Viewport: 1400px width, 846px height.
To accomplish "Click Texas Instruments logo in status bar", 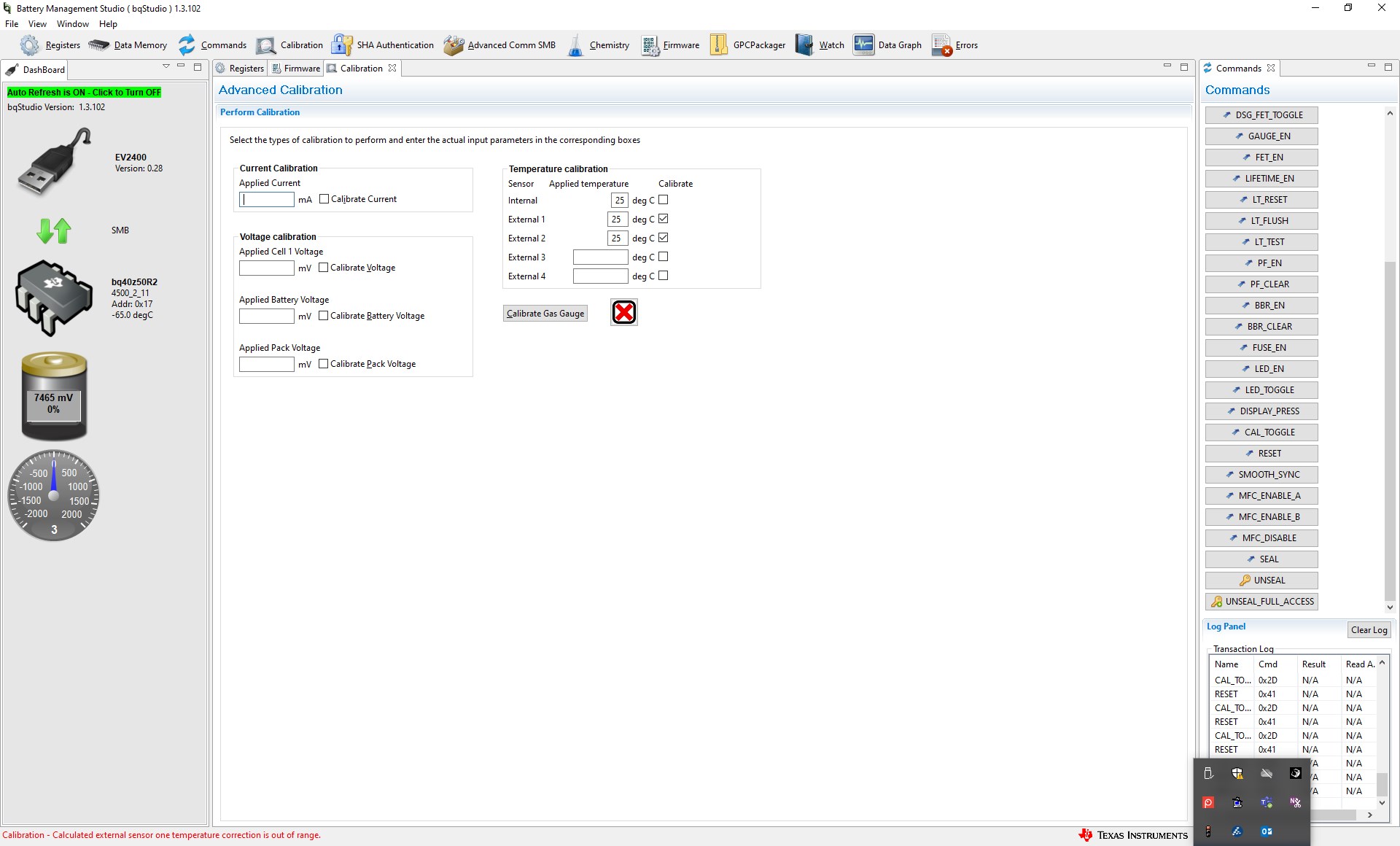I will (1132, 835).
